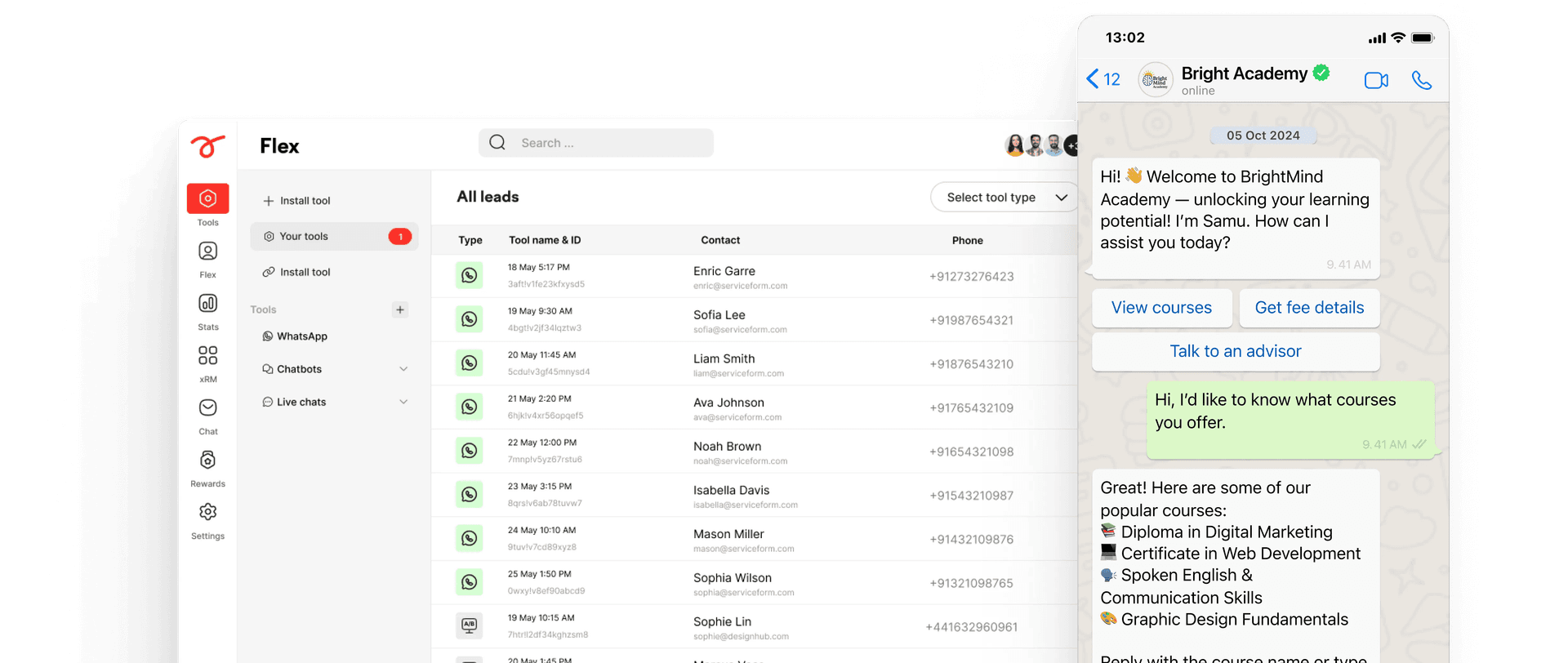Open the Flex sidebar icon
This screenshot has width=1568, height=663.
coord(207,251)
